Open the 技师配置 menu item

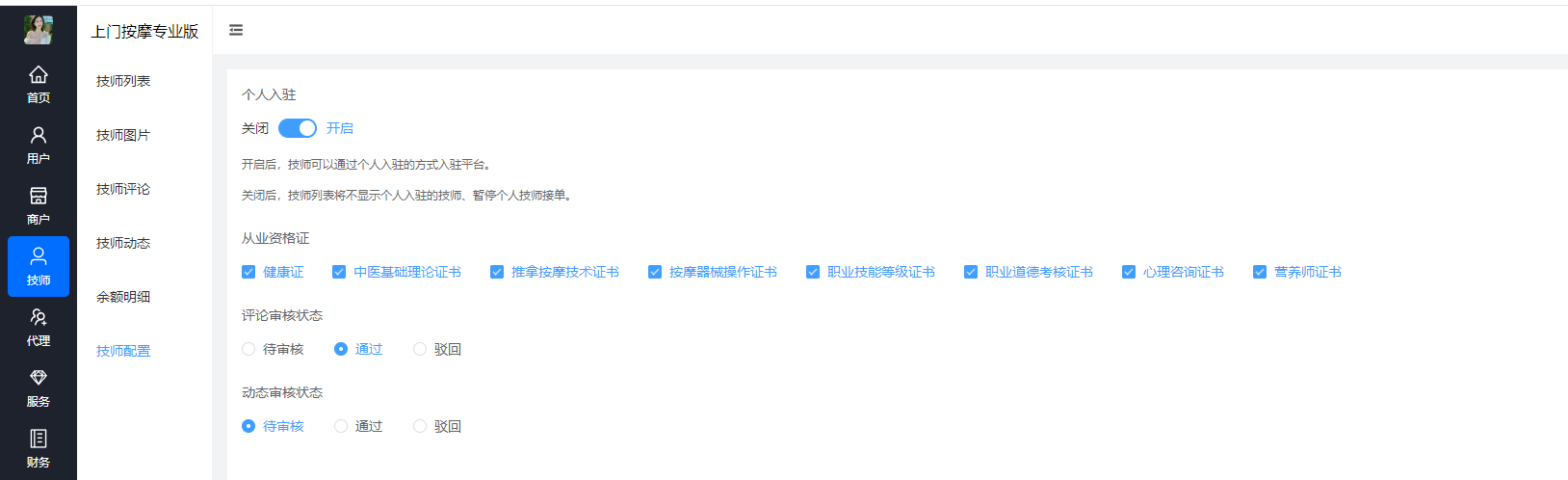point(123,351)
